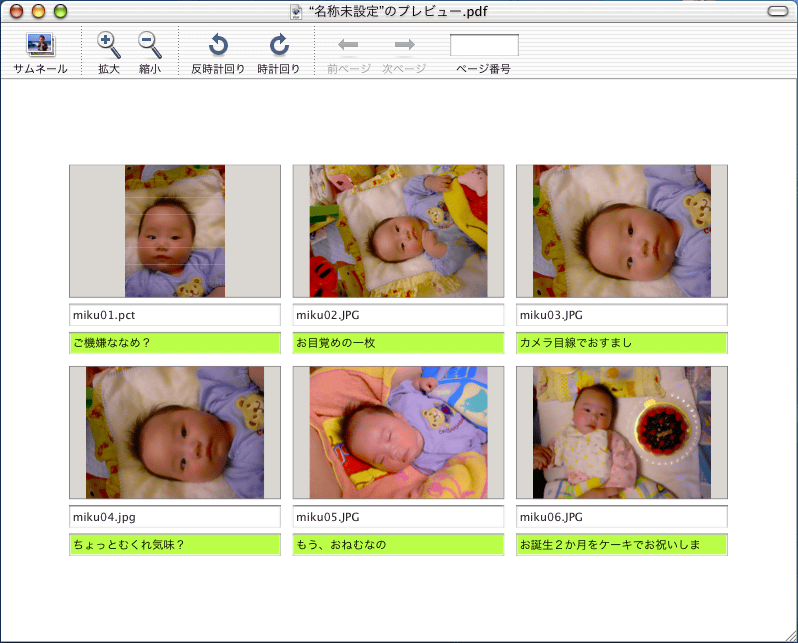Zoom in with the 拡大 magnifier
Screen dimensions: 798x643
109,53
